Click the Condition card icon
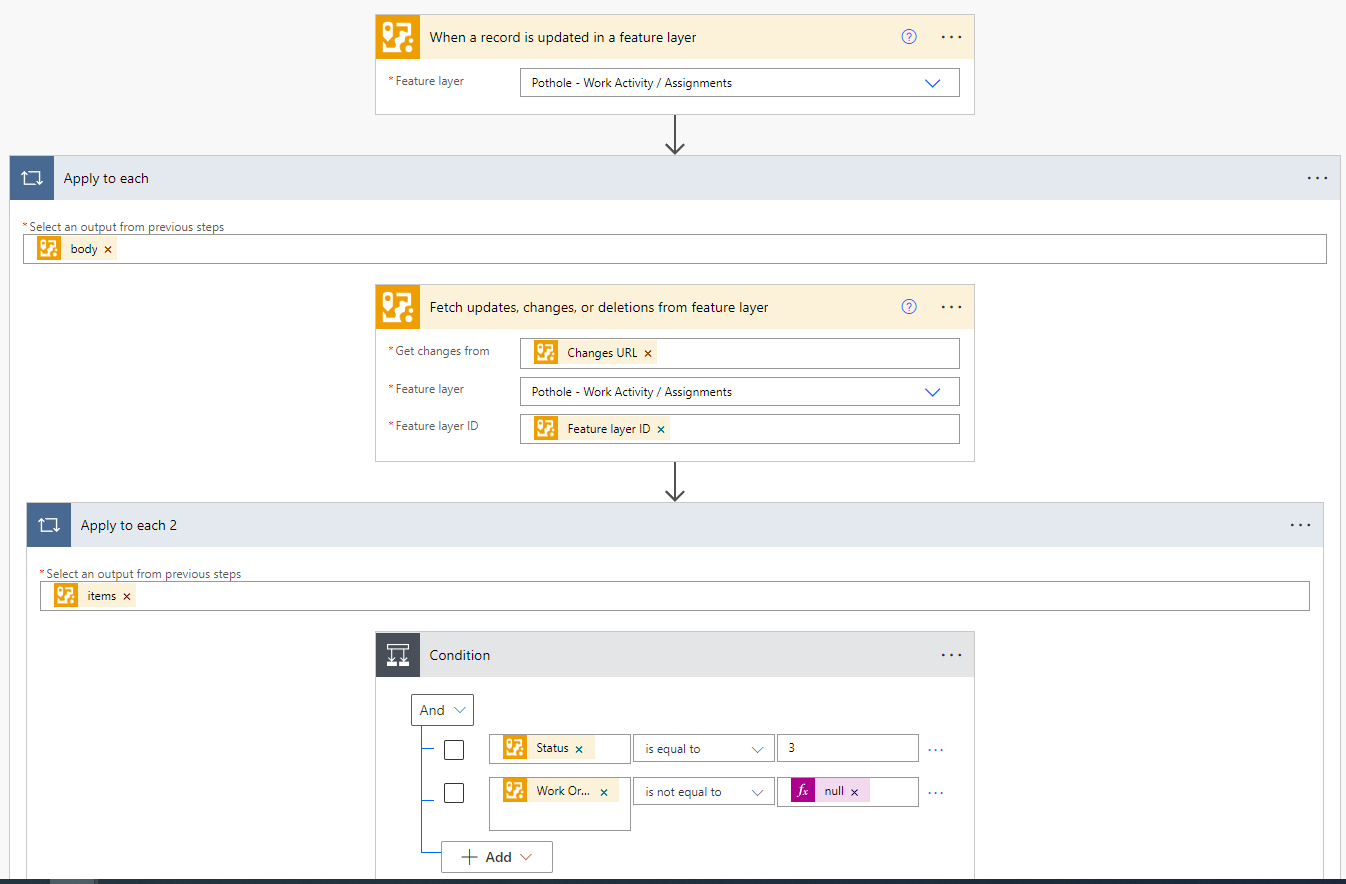Viewport: 1346px width, 884px height. pyautogui.click(x=397, y=655)
